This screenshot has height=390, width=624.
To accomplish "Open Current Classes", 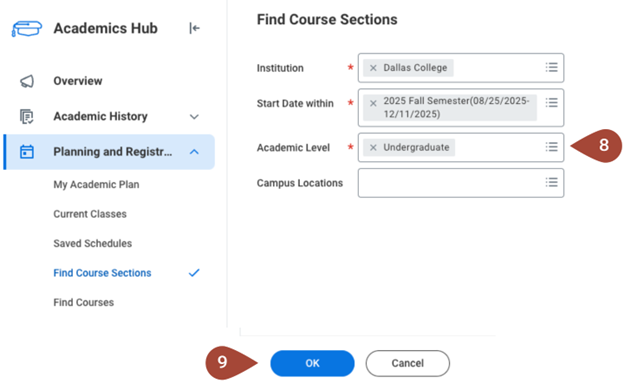I will tap(90, 214).
